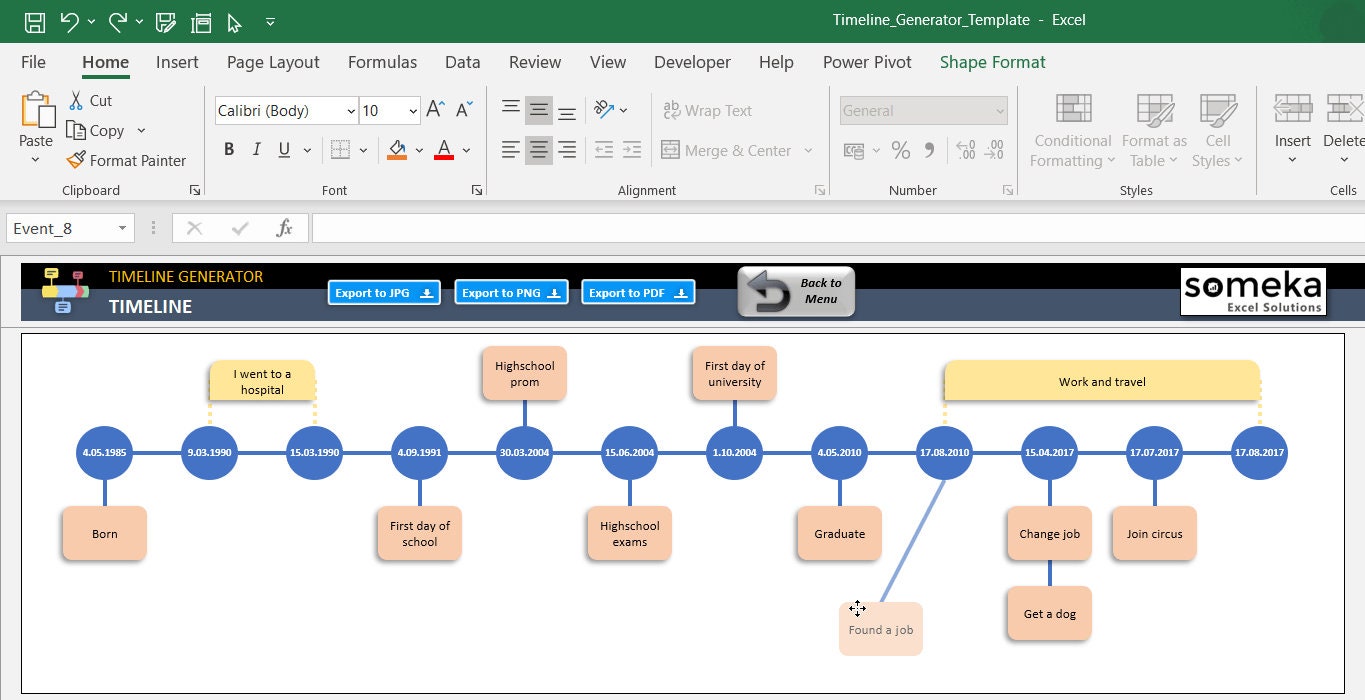Image resolution: width=1365 pixels, height=700 pixels.
Task: Click the Comma Style icon
Action: pyautogui.click(x=929, y=150)
